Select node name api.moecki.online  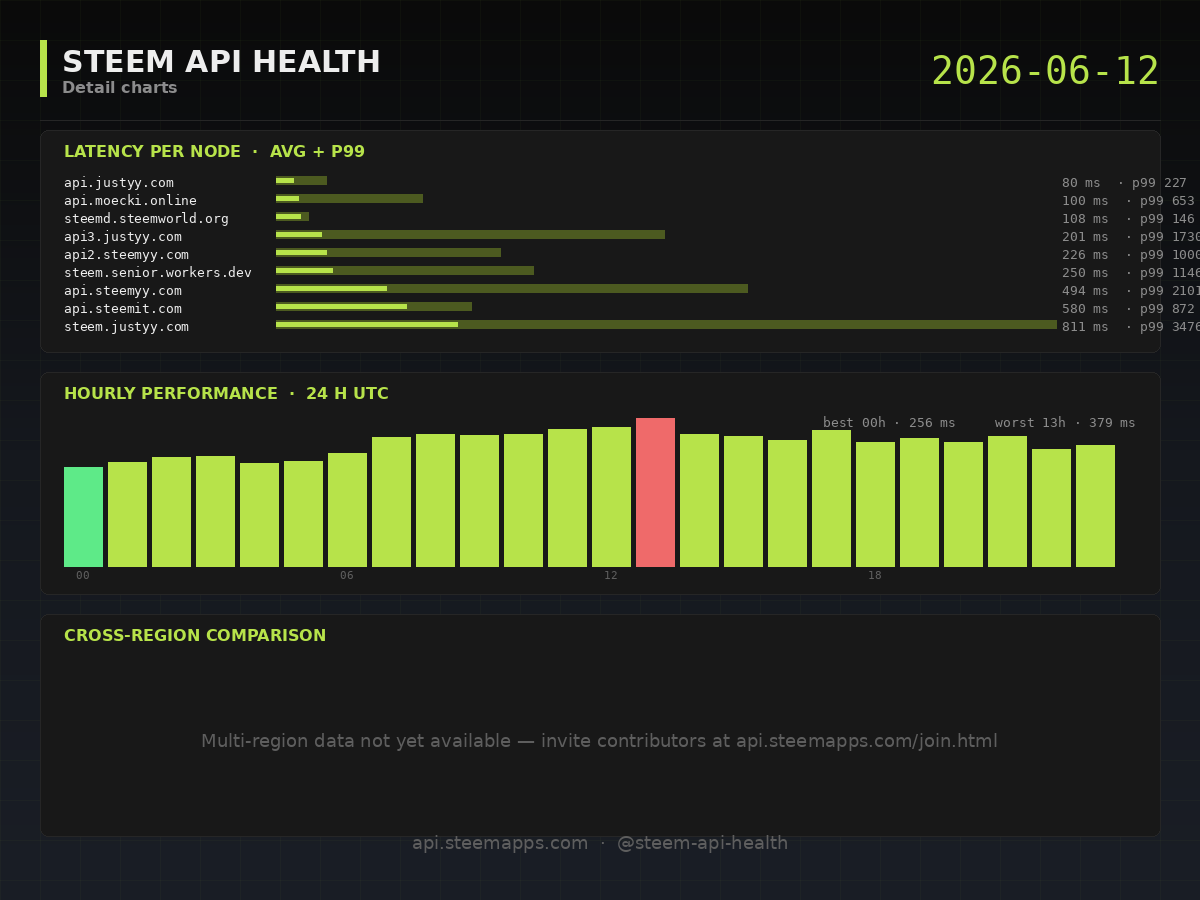tap(130, 201)
